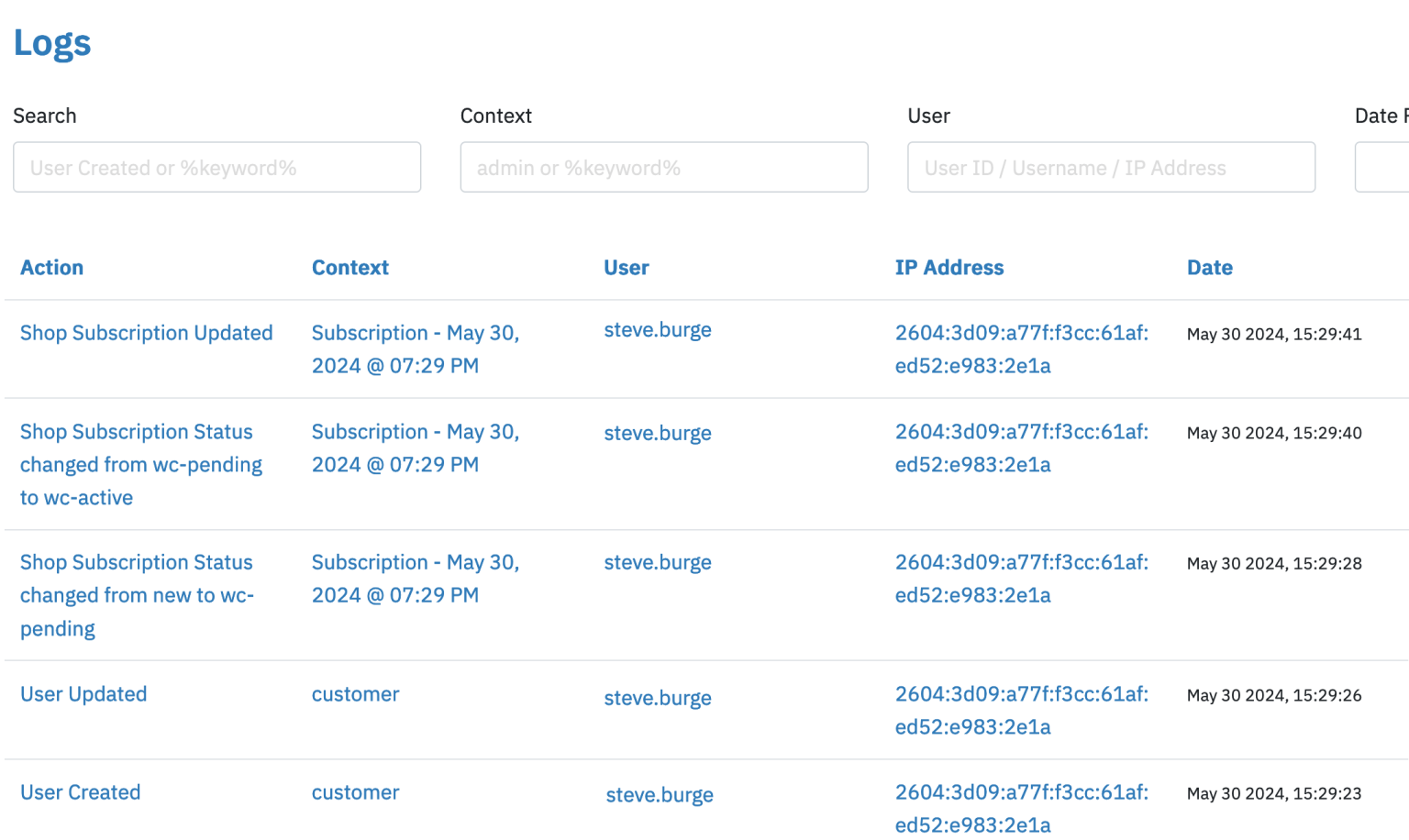Click the Logs page heading
Image resolution: width=1409 pixels, height=840 pixels.
tap(51, 42)
